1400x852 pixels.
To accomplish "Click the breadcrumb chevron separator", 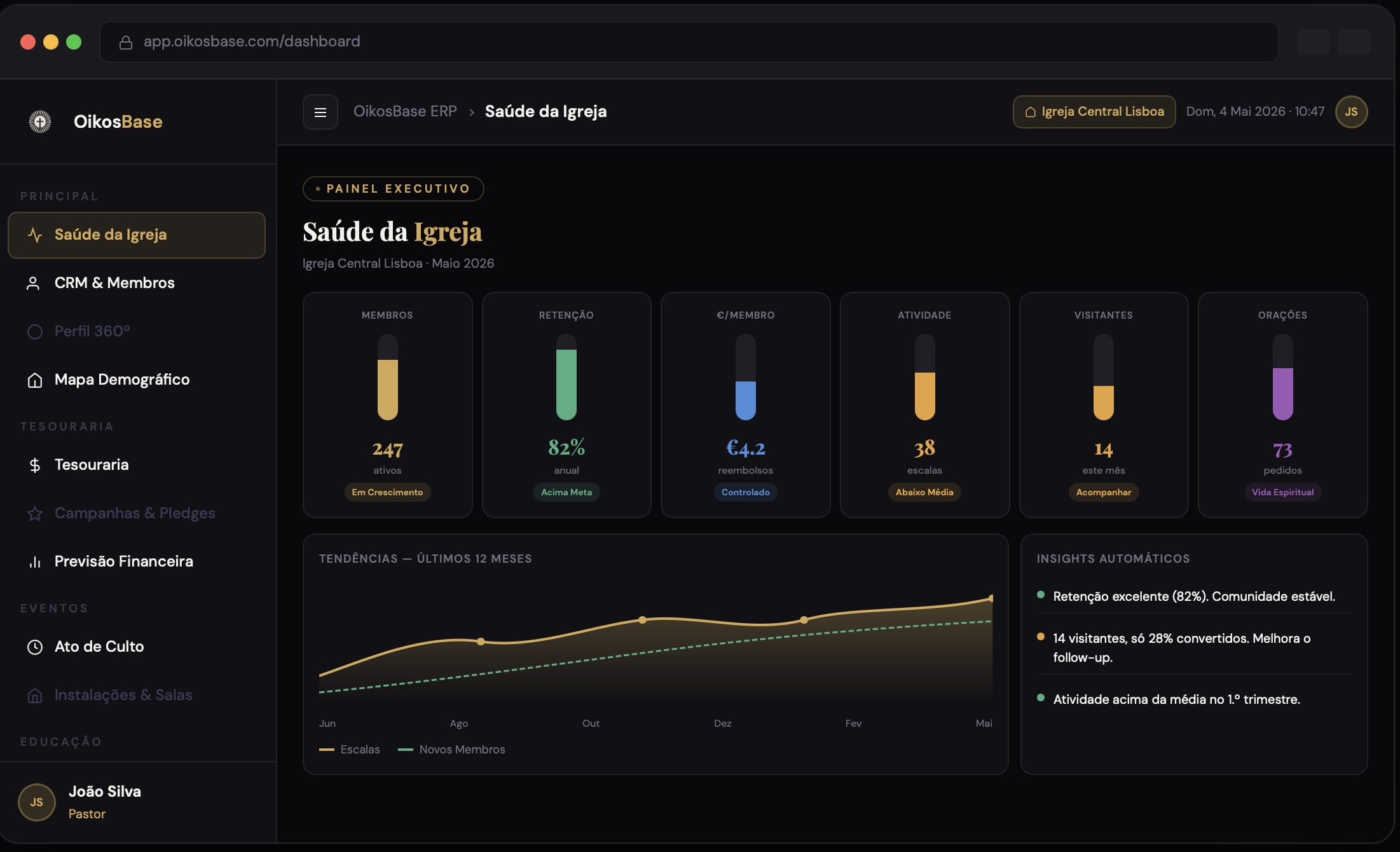I will coord(471,112).
